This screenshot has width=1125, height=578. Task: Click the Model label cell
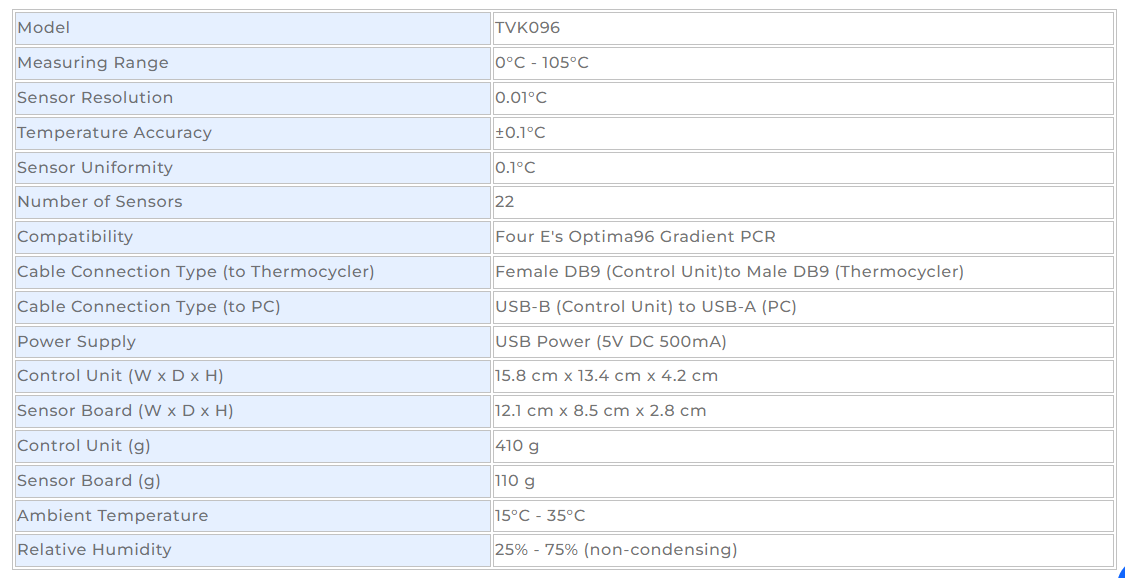[x=253, y=29]
